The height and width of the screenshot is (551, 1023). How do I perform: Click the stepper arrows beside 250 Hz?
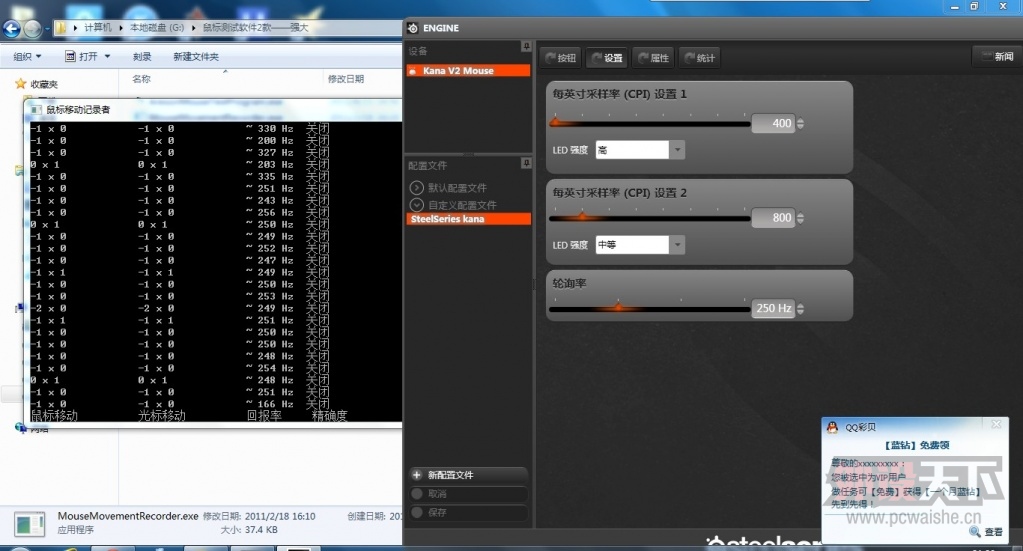pyautogui.click(x=801, y=308)
